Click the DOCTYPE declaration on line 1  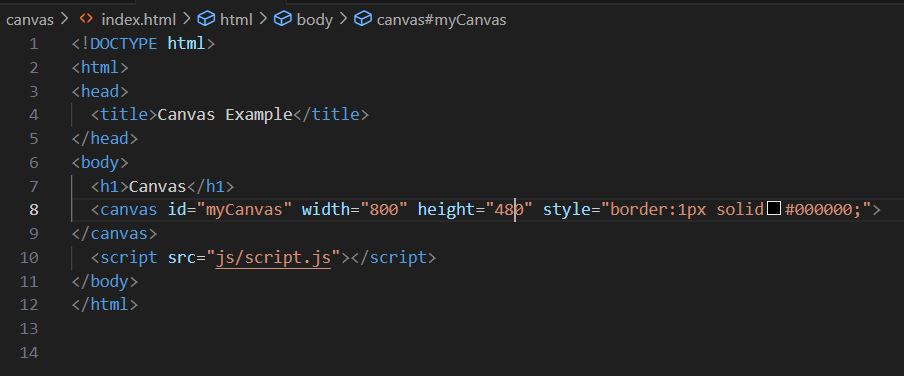click(x=143, y=44)
